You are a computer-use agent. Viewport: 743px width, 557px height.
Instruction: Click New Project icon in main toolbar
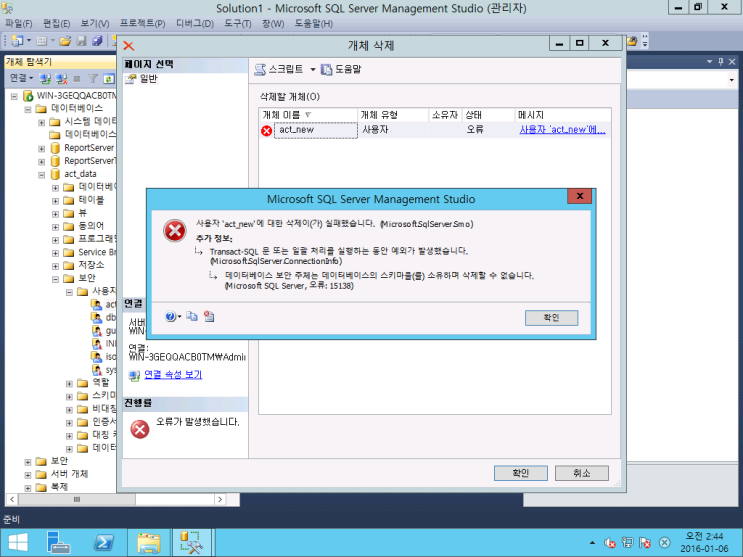[17, 41]
